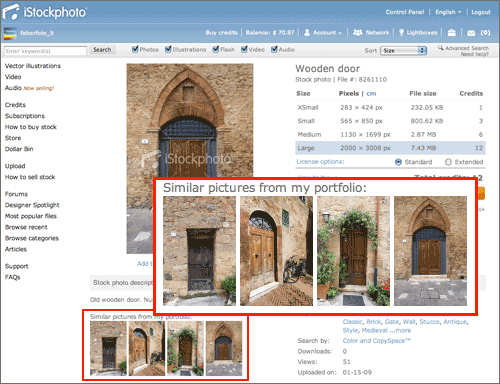Open the Articles sidebar link

[x=16, y=249]
